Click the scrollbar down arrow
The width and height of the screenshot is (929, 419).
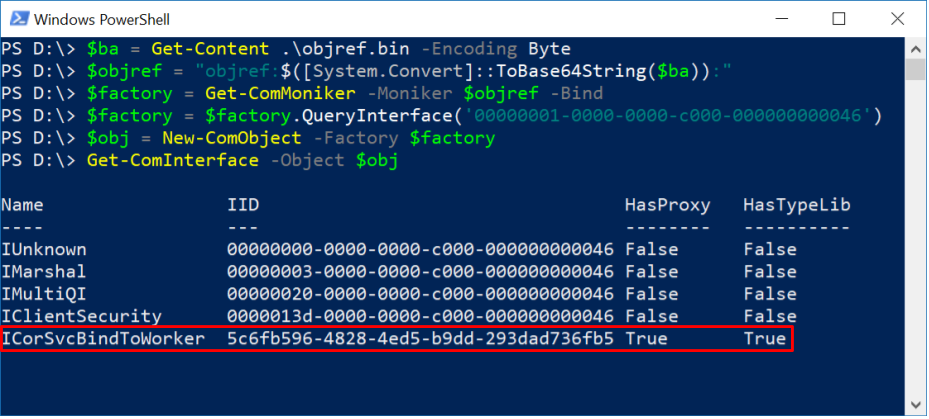coord(915,405)
